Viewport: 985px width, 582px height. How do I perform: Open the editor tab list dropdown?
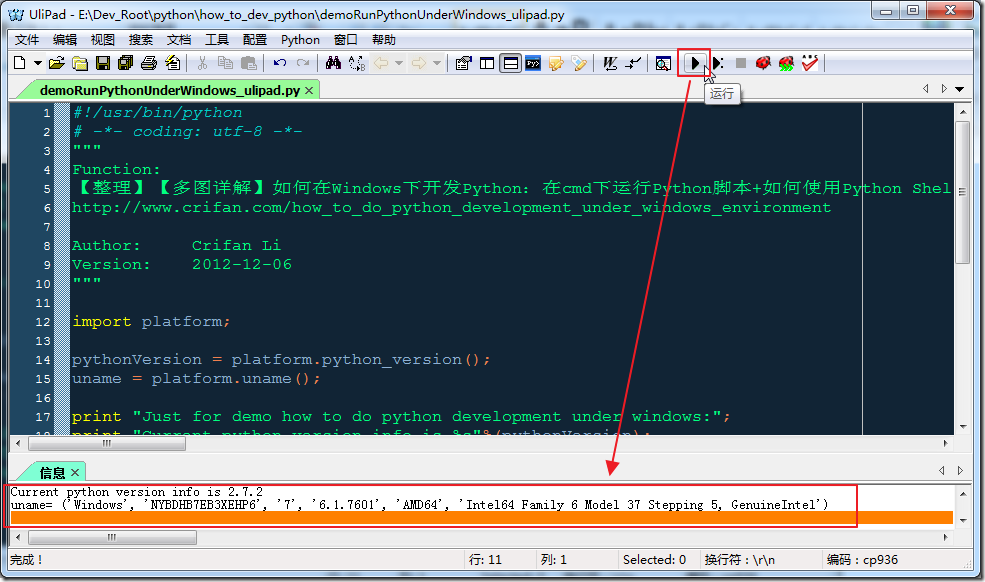959,89
